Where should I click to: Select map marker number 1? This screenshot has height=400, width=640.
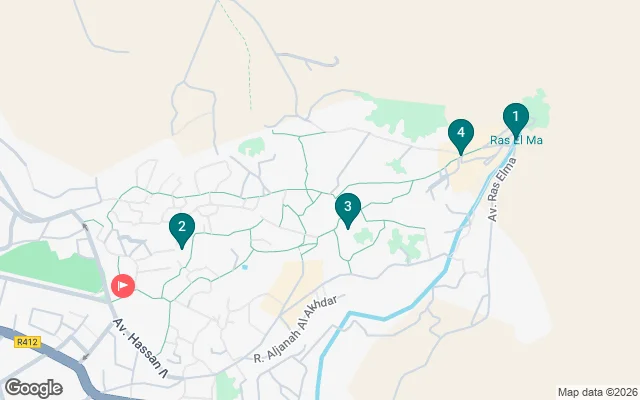[516, 118]
